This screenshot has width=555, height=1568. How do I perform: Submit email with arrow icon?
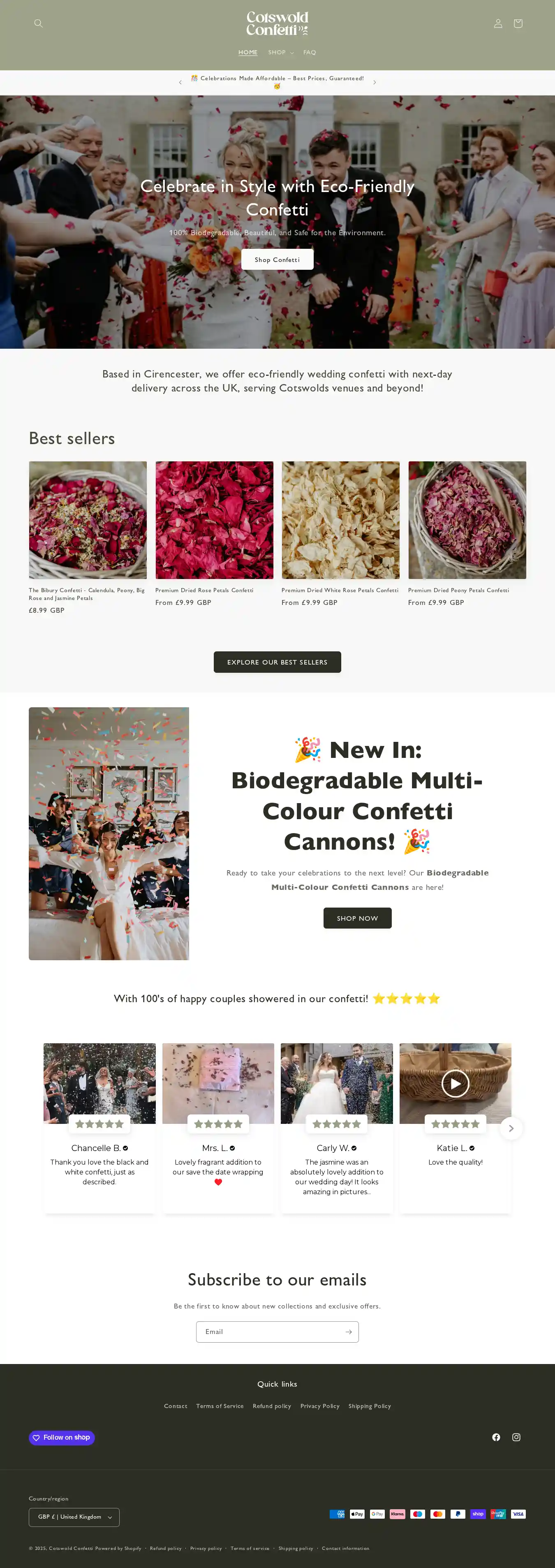click(349, 1332)
